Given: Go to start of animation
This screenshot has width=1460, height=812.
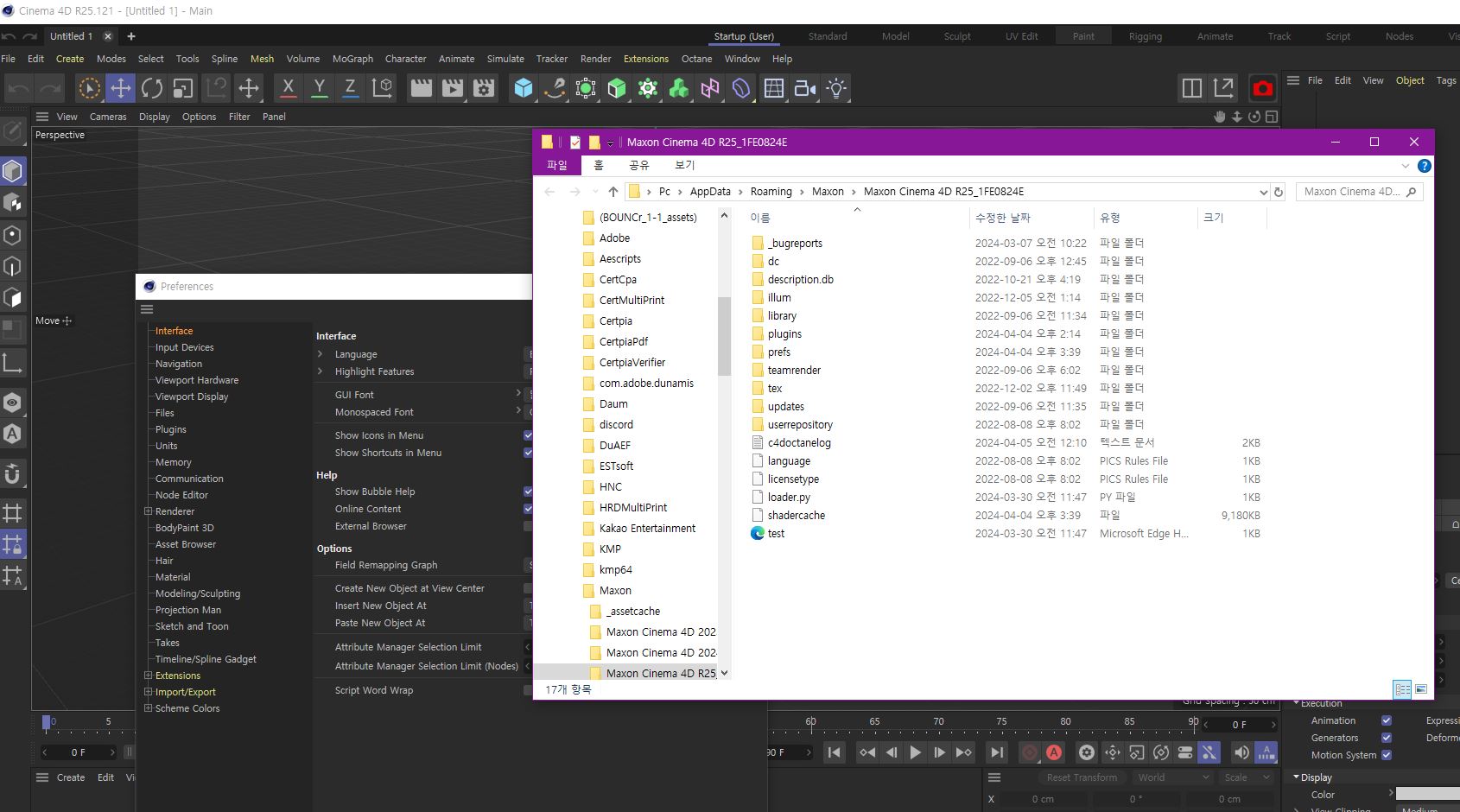Looking at the screenshot, I should pos(834,752).
